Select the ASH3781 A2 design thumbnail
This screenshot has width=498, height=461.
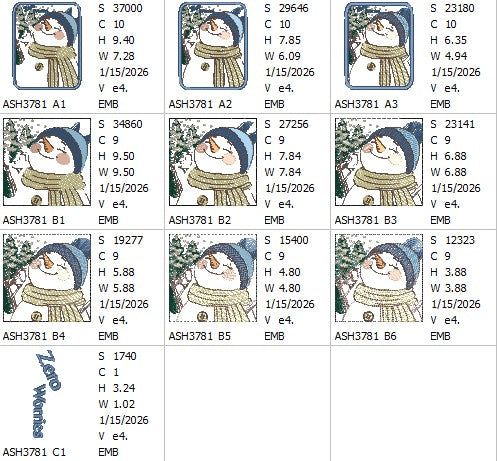(213, 46)
